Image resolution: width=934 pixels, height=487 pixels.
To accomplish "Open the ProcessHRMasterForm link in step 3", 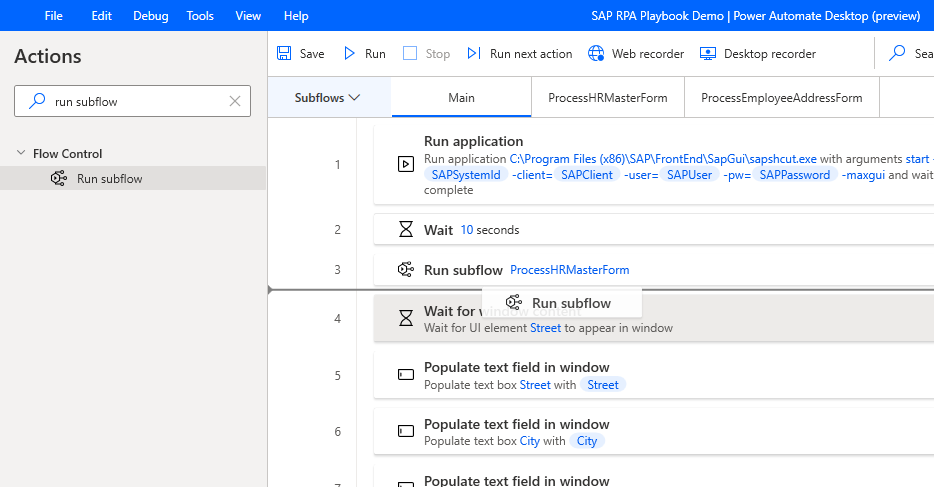I will (569, 270).
